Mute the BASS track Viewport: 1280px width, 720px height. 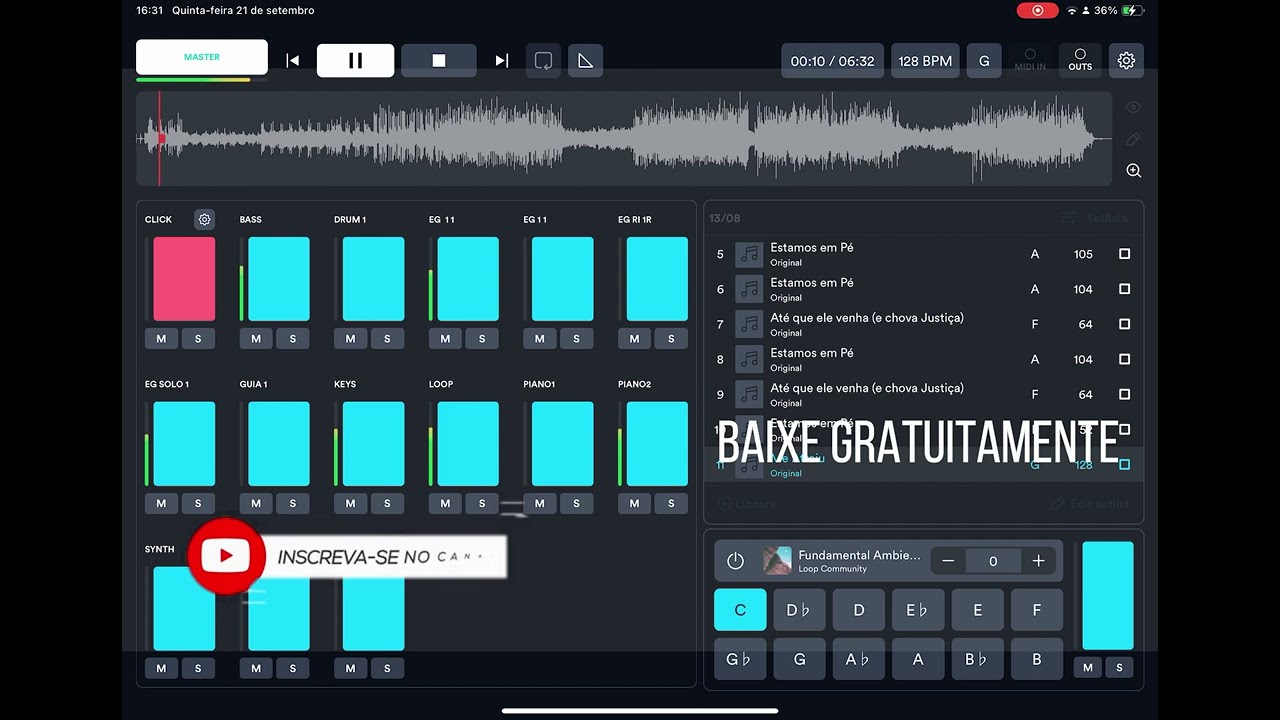tap(256, 339)
